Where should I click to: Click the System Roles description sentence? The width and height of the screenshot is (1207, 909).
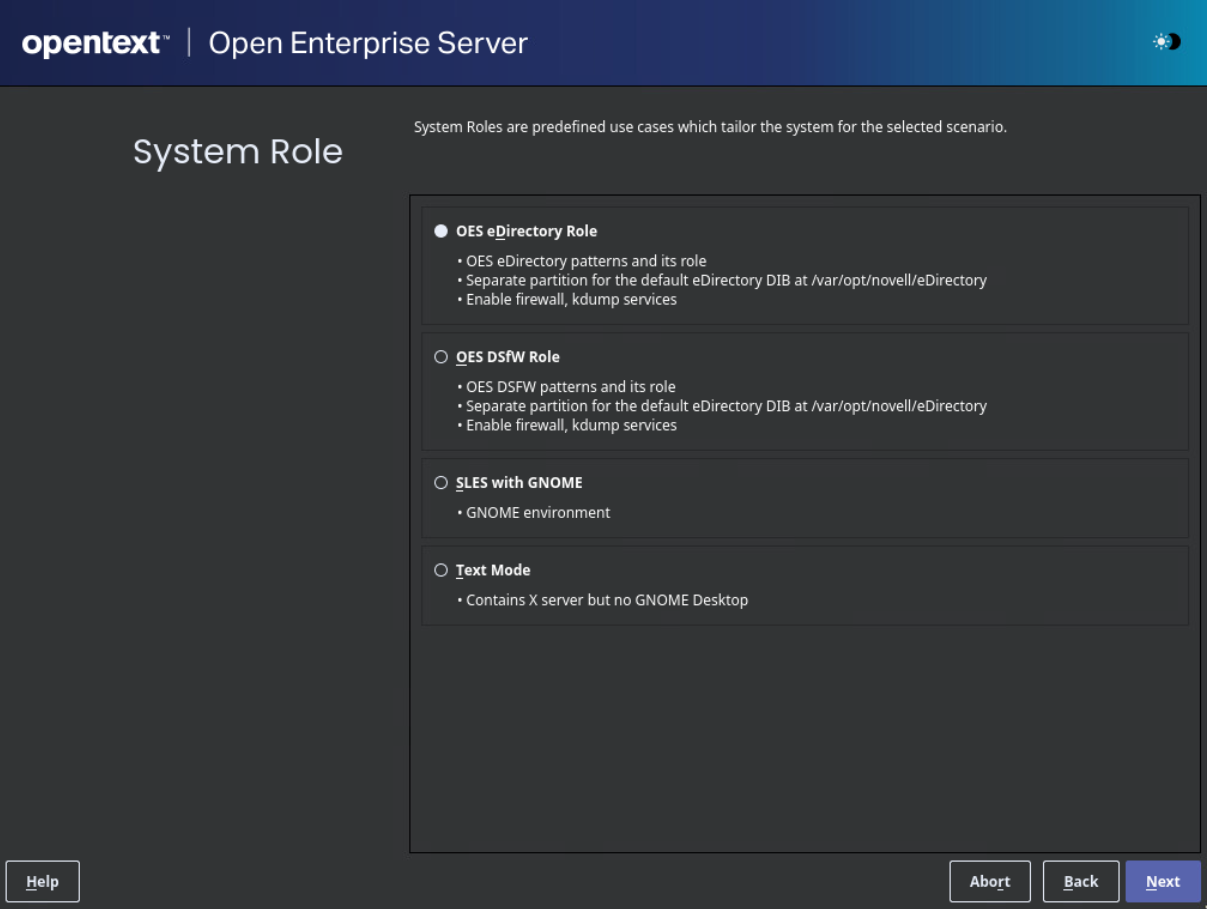pyautogui.click(x=710, y=128)
